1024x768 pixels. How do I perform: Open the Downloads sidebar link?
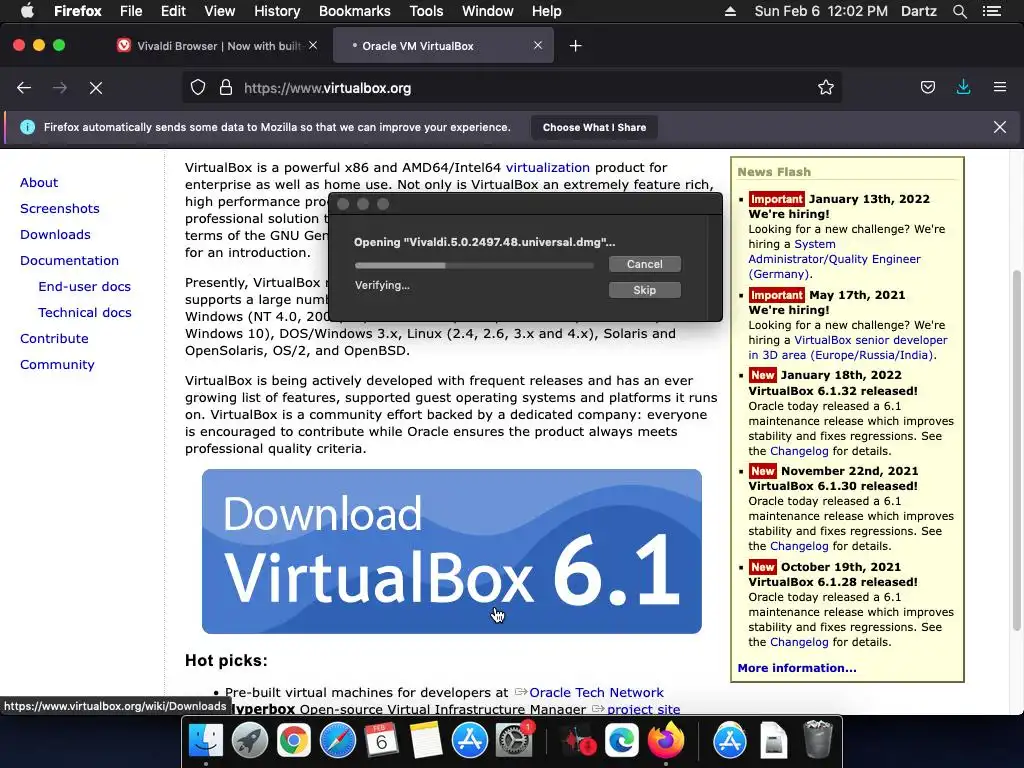[55, 234]
